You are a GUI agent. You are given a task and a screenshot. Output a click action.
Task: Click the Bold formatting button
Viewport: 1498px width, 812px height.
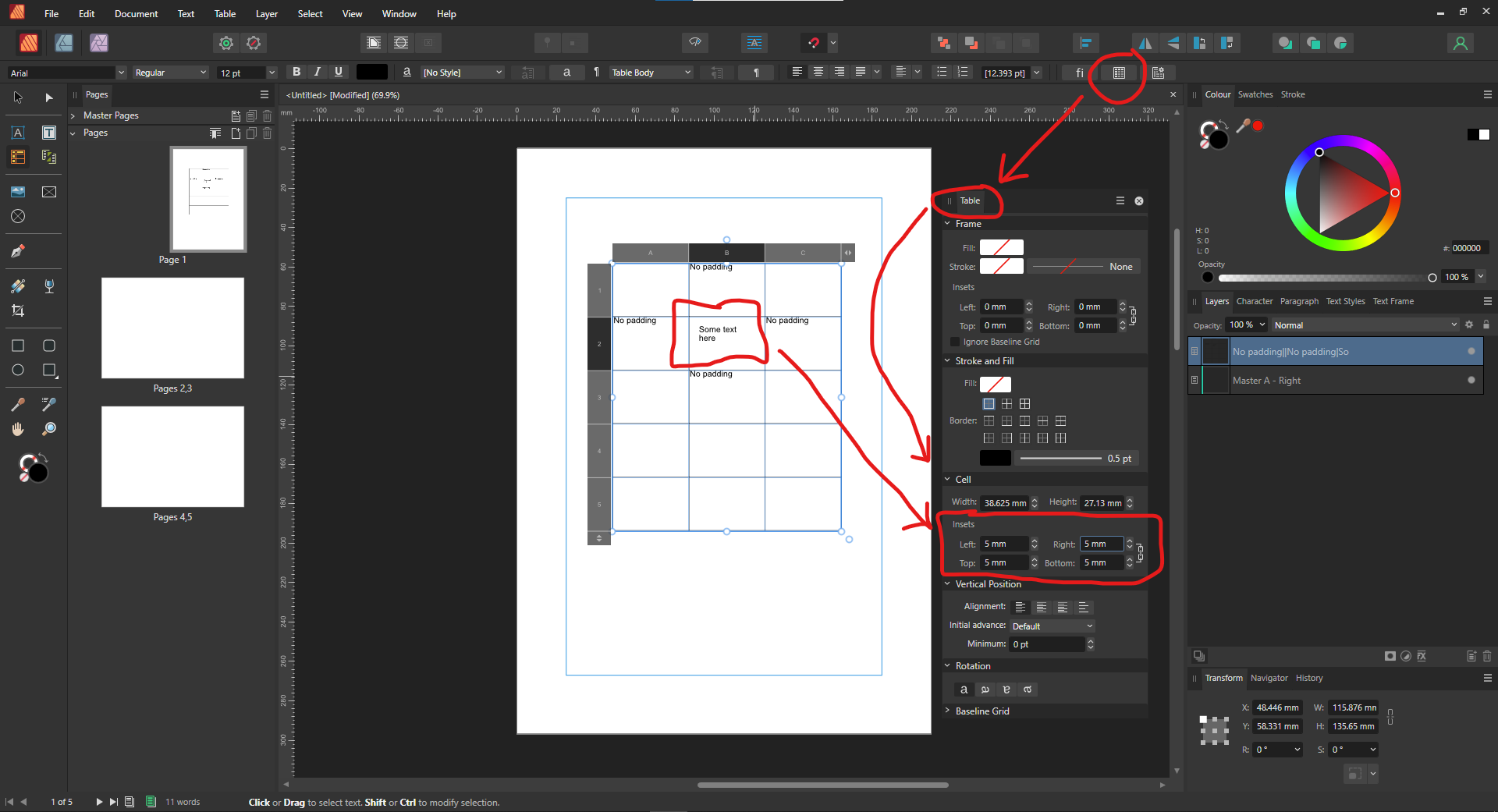(x=296, y=72)
